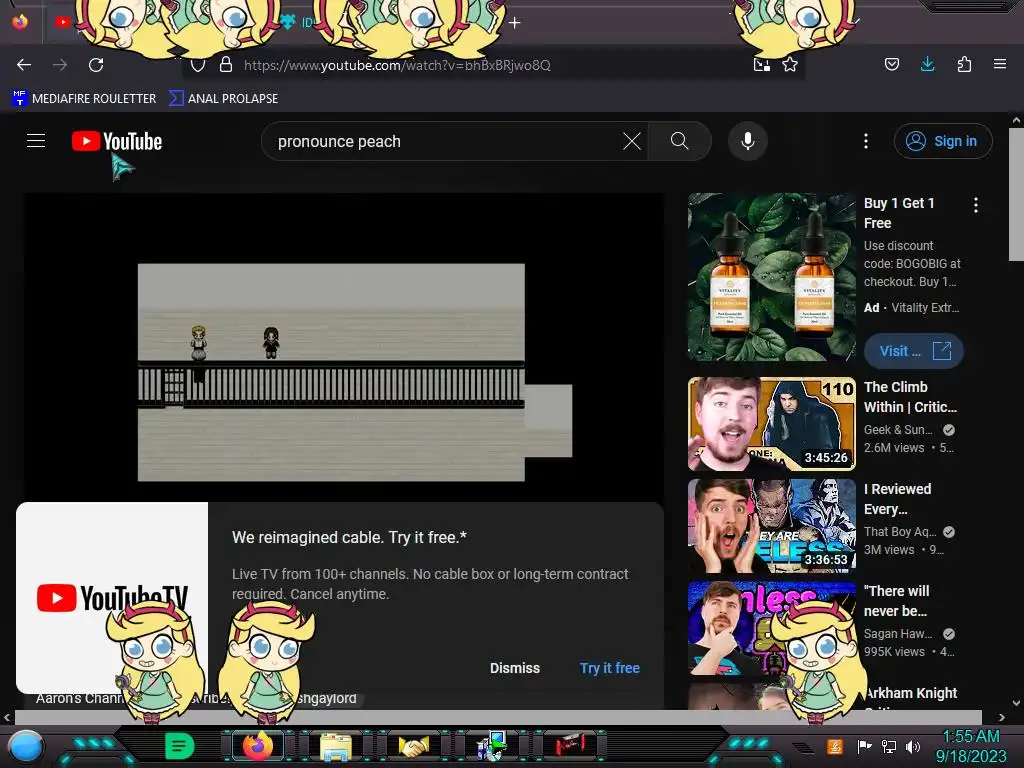The width and height of the screenshot is (1024, 768).
Task: Click the Firefox taskbar icon
Action: tap(257, 746)
